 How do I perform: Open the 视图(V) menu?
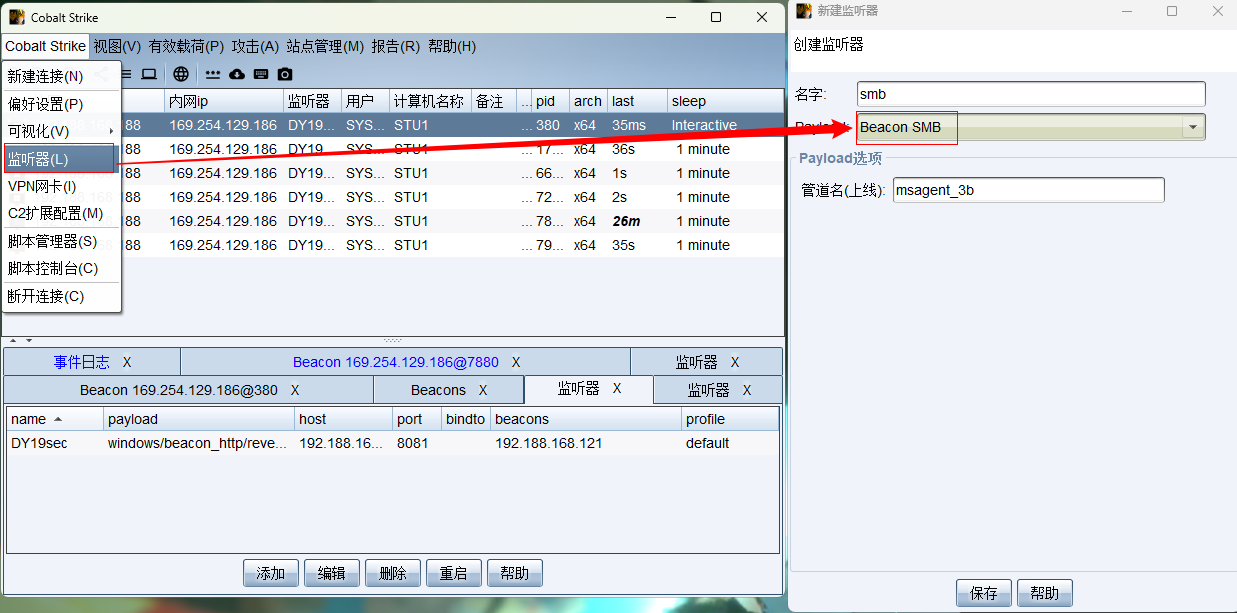[117, 46]
